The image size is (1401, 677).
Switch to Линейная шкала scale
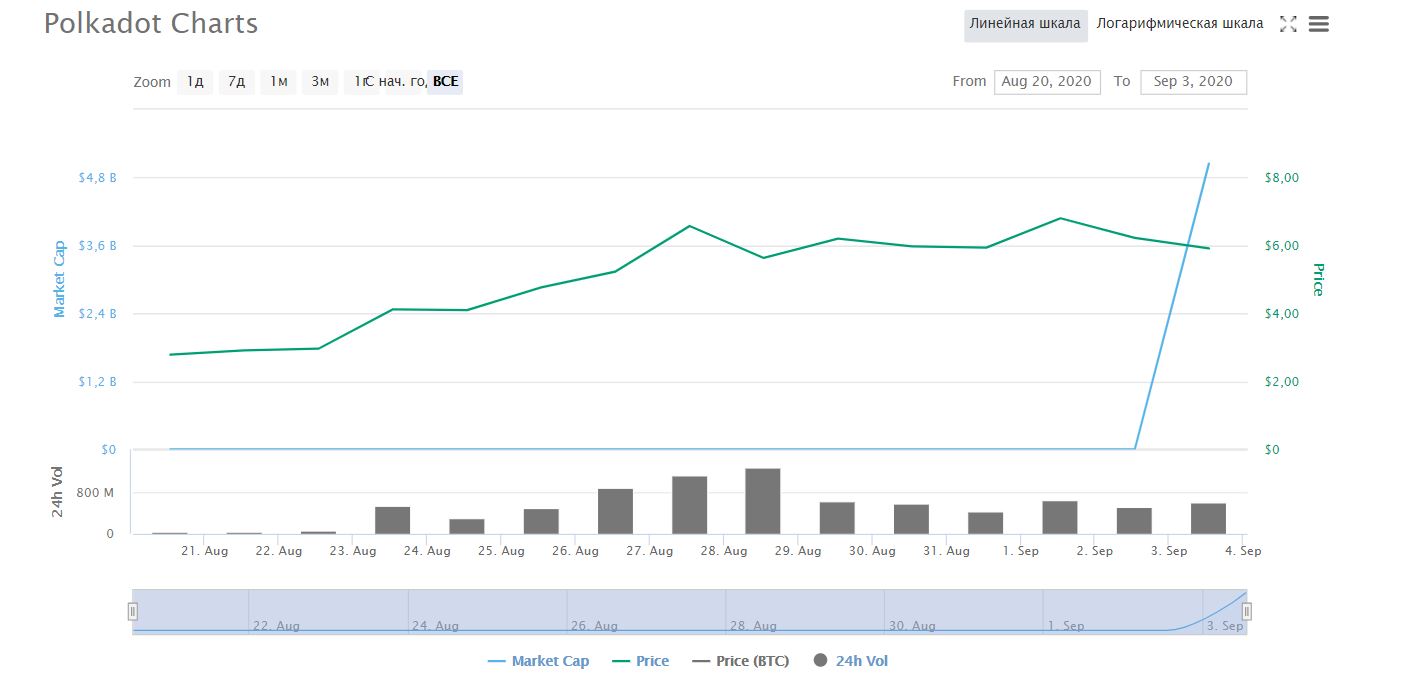pos(1026,24)
